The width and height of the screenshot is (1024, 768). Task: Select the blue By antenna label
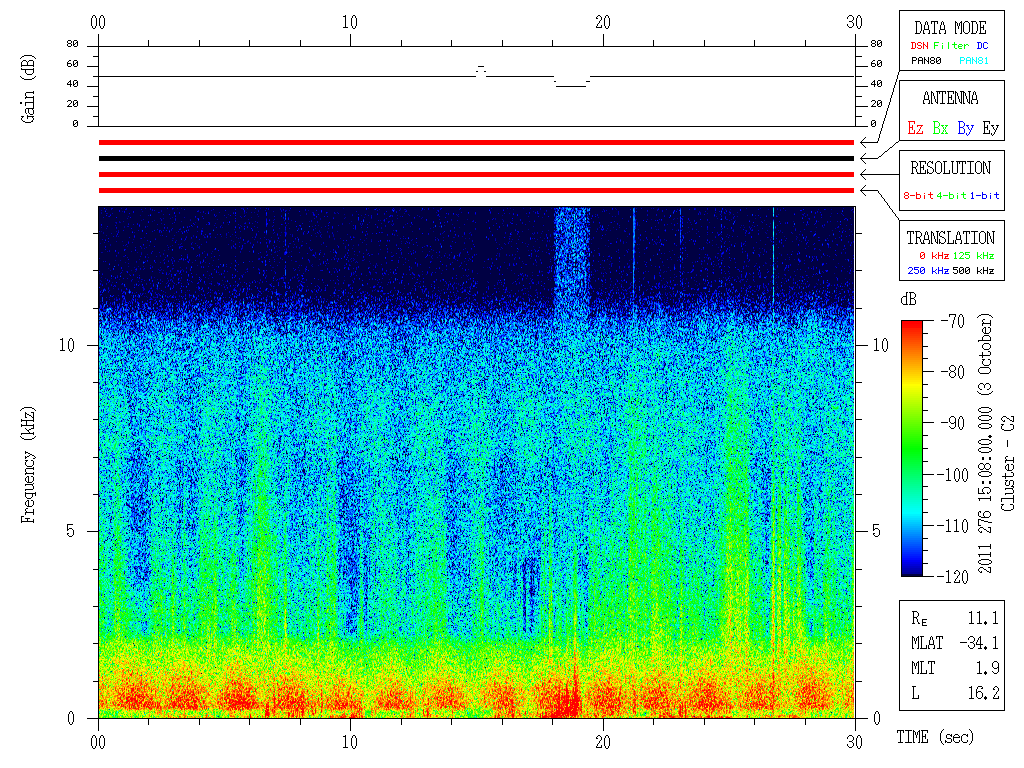(965, 129)
